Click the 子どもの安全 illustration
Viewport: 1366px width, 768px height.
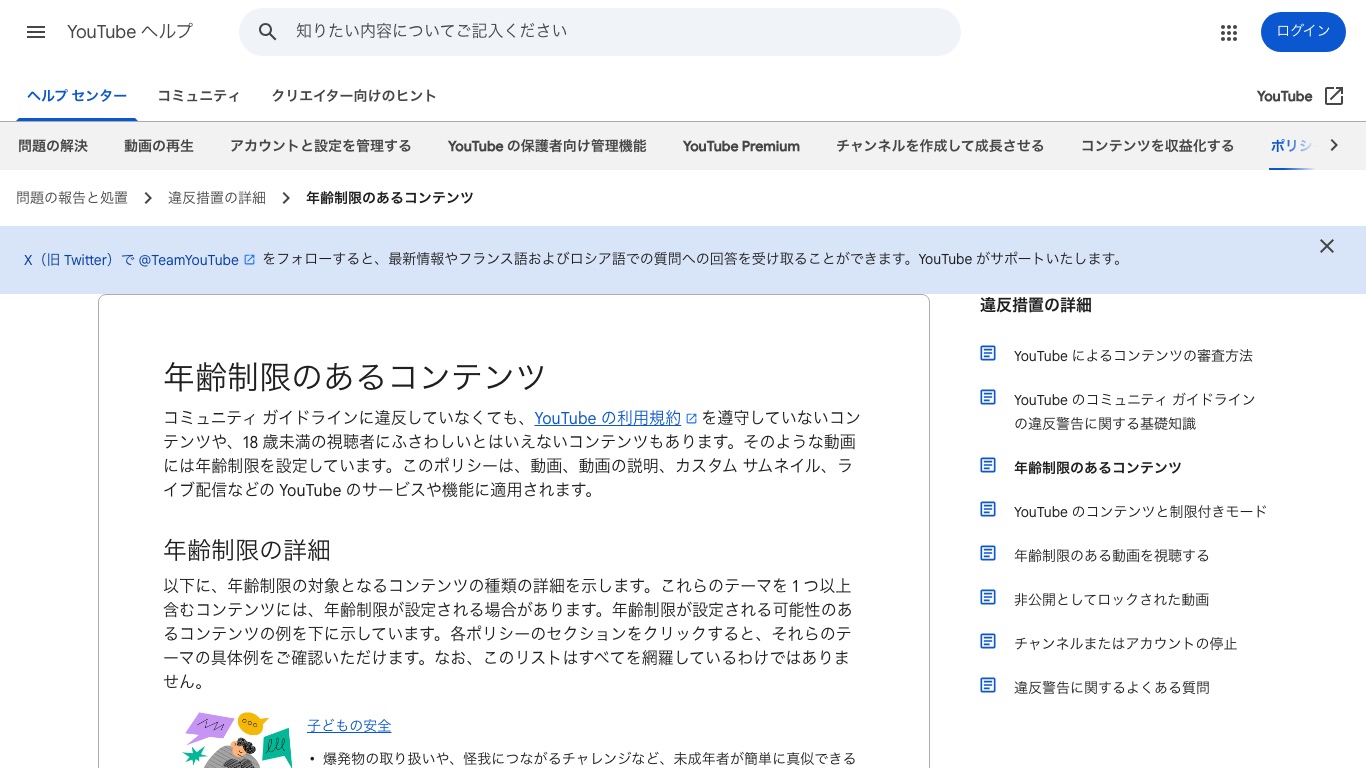point(237,740)
